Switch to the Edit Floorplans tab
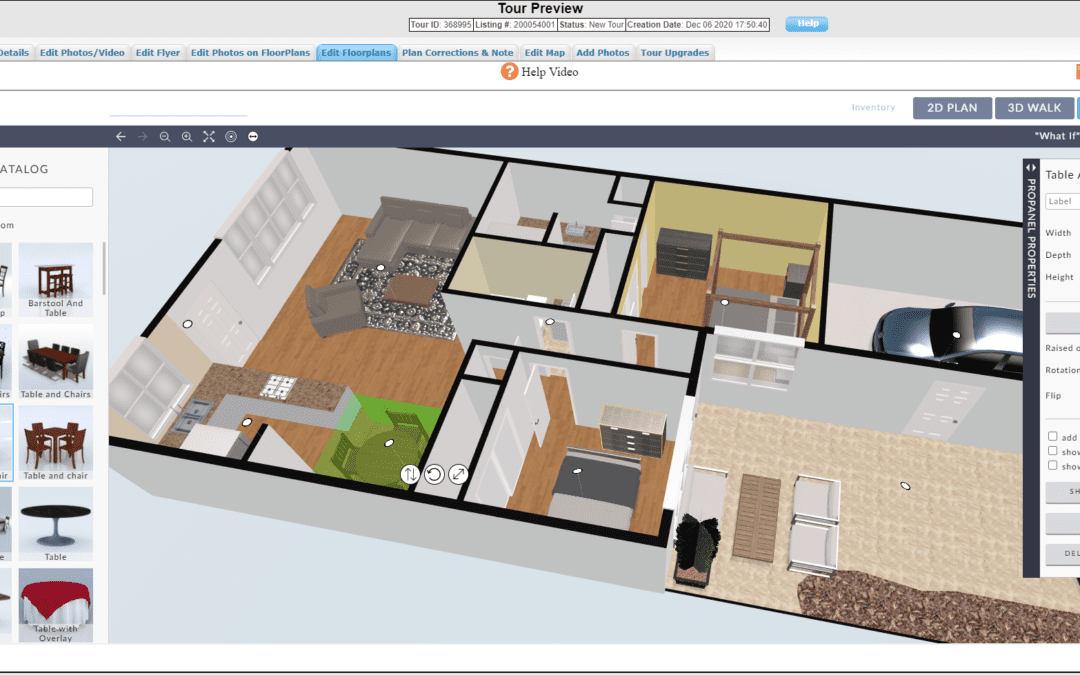 [x=356, y=52]
